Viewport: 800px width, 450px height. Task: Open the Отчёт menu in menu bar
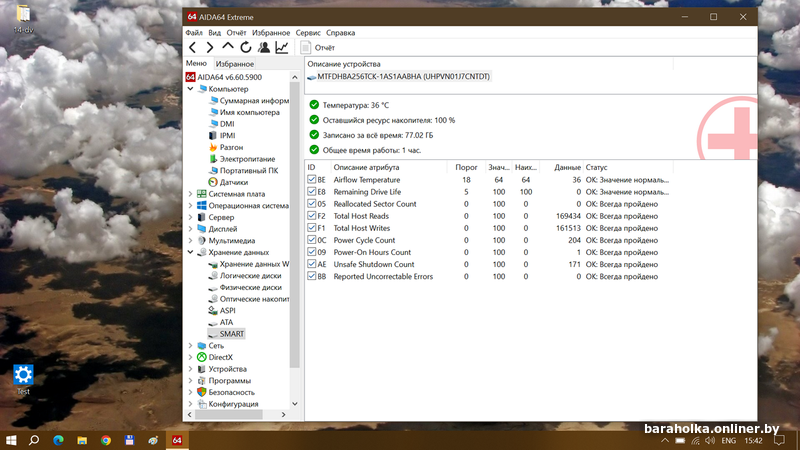[x=236, y=33]
